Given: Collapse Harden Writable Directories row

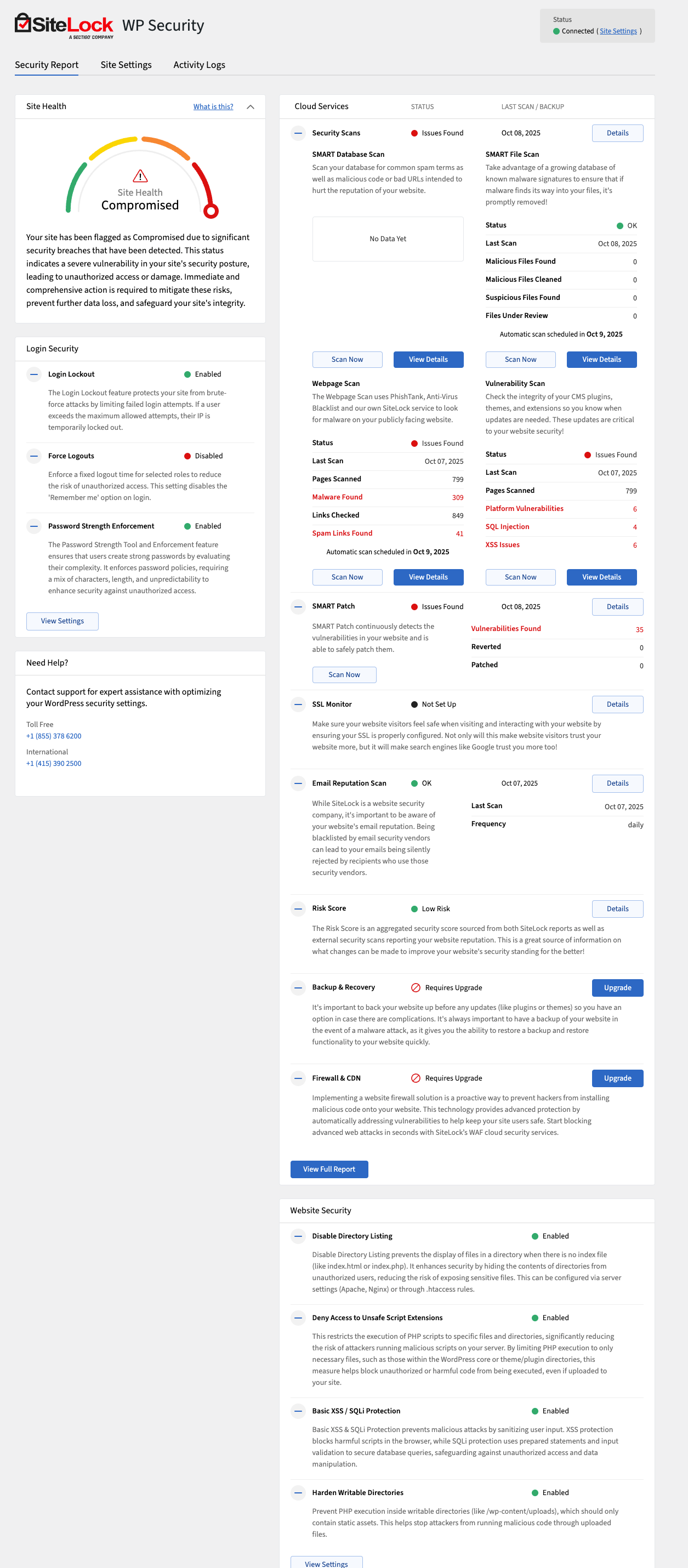Looking at the screenshot, I should click(298, 1492).
